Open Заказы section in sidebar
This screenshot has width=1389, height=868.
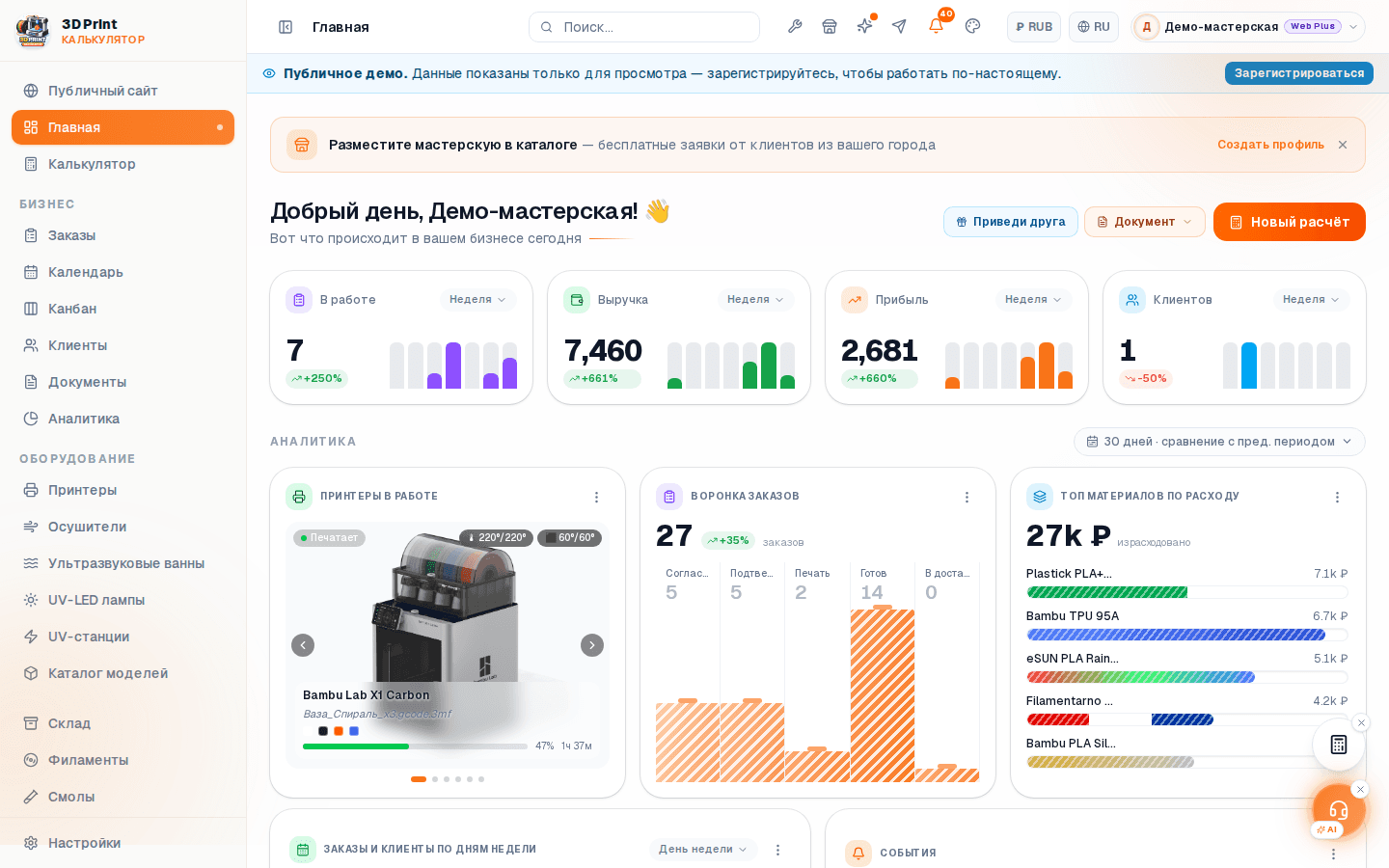(123, 235)
